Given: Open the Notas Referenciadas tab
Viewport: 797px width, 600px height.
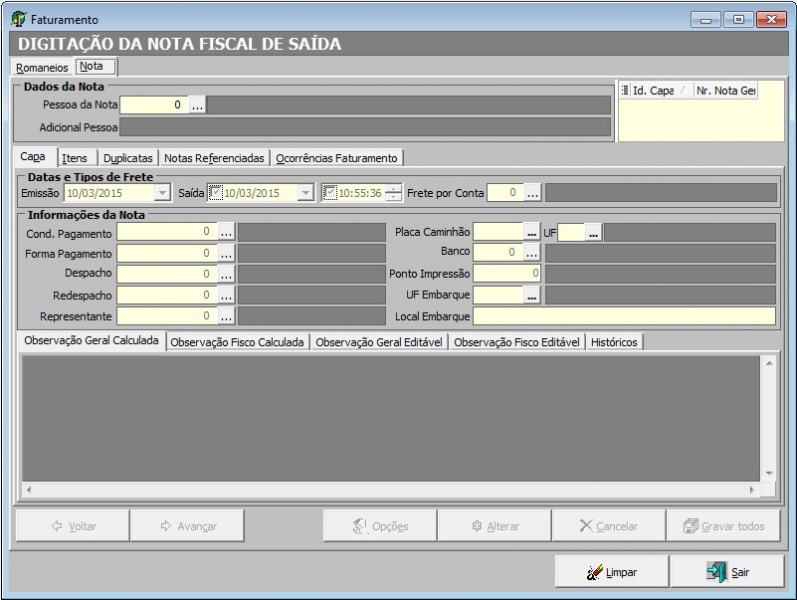Looking at the screenshot, I should pyautogui.click(x=214, y=158).
